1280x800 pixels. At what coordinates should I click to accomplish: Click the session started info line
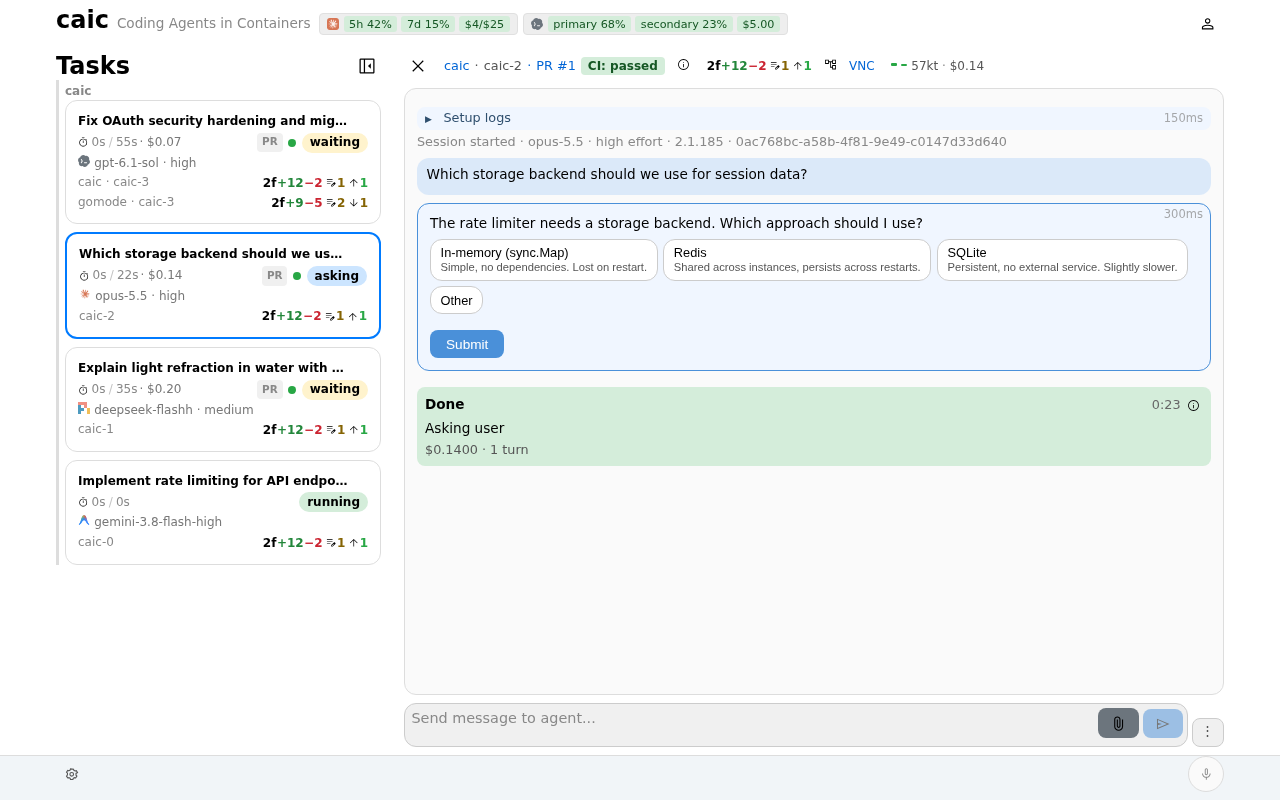(x=712, y=142)
